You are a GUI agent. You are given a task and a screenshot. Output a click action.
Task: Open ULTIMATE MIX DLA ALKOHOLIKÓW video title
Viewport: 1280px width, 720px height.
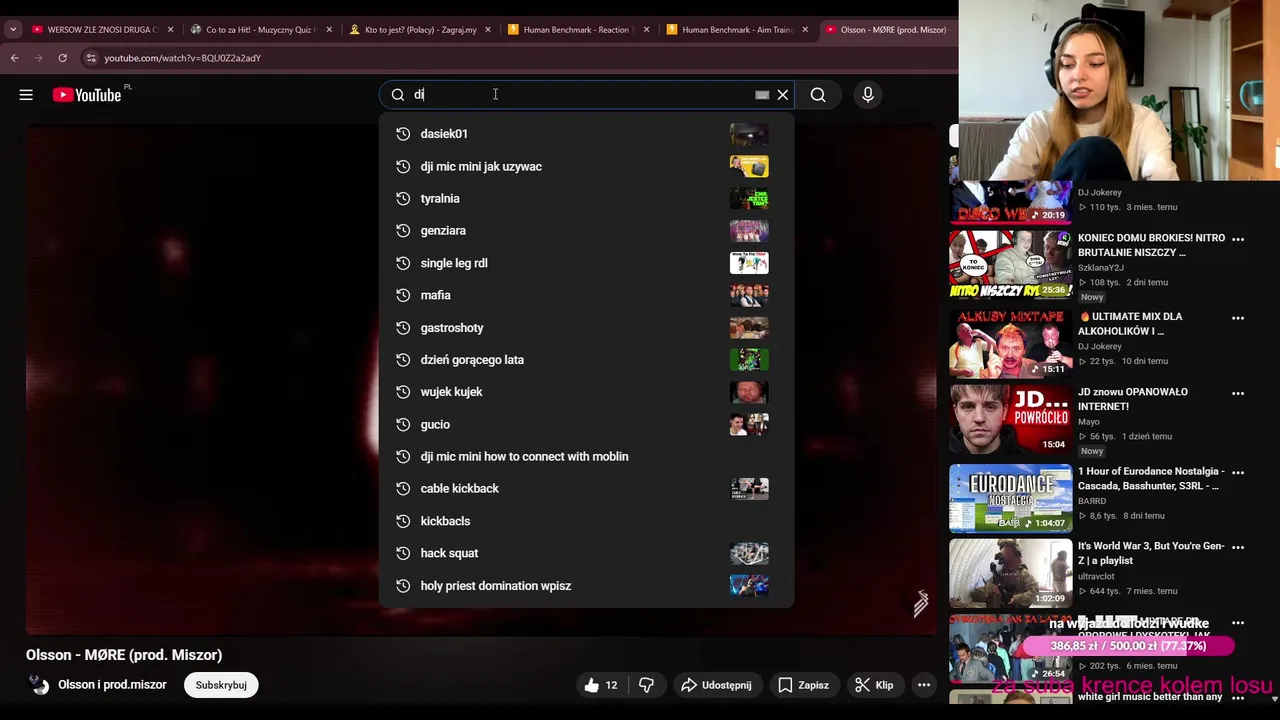pyautogui.click(x=1130, y=324)
